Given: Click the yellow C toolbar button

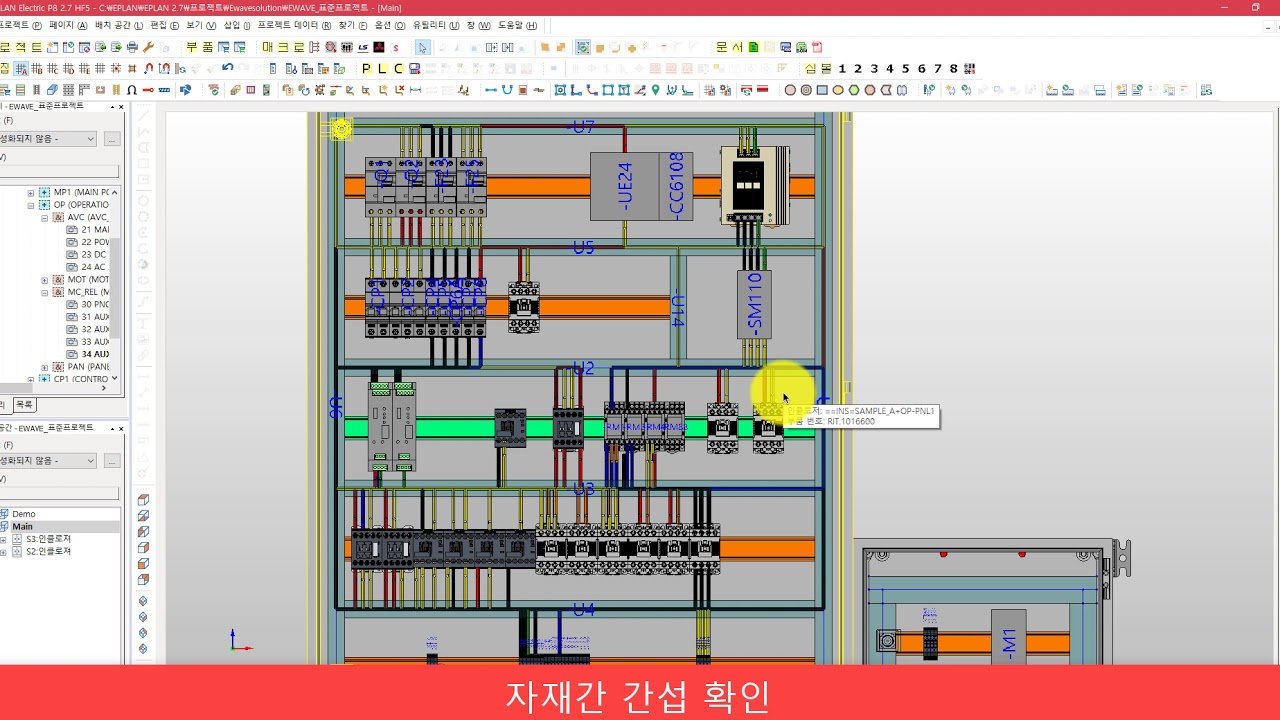Looking at the screenshot, I should [x=398, y=69].
